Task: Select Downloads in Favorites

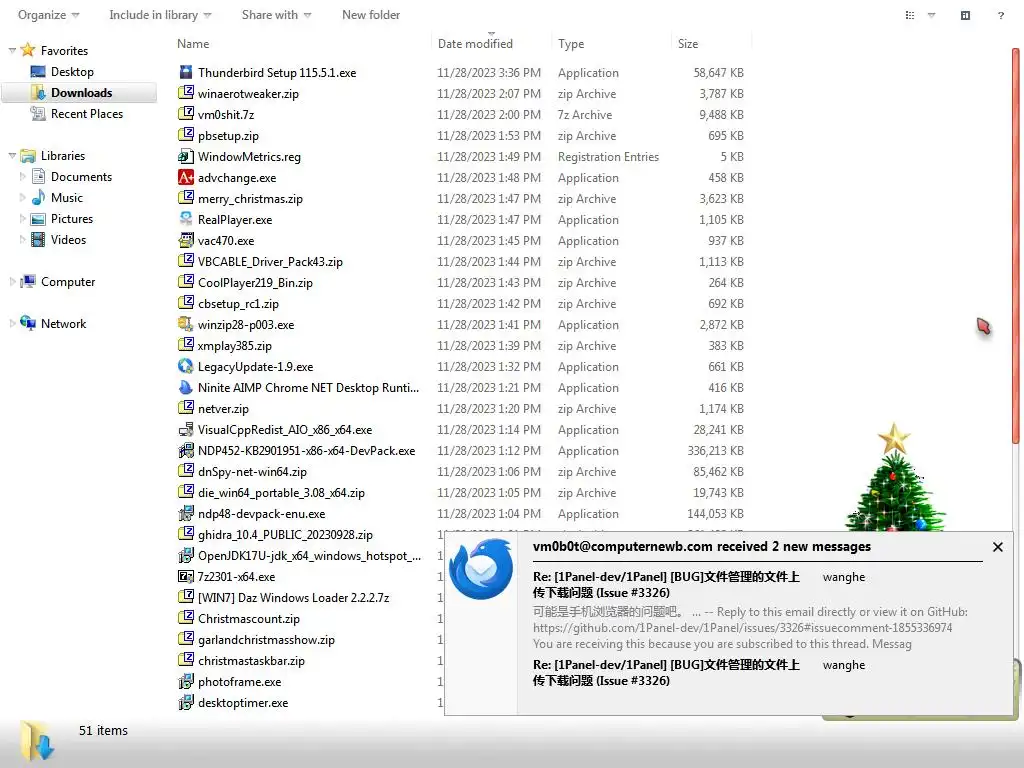Action: click(x=81, y=93)
